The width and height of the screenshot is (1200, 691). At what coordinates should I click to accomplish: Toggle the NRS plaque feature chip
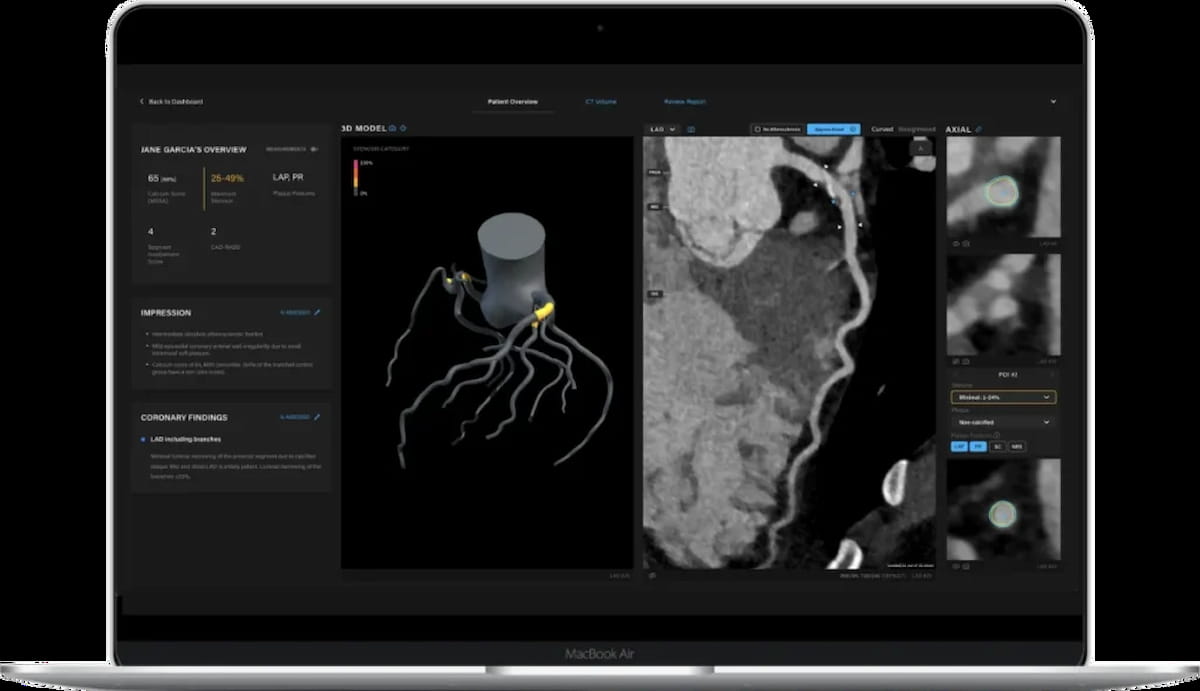click(1017, 447)
